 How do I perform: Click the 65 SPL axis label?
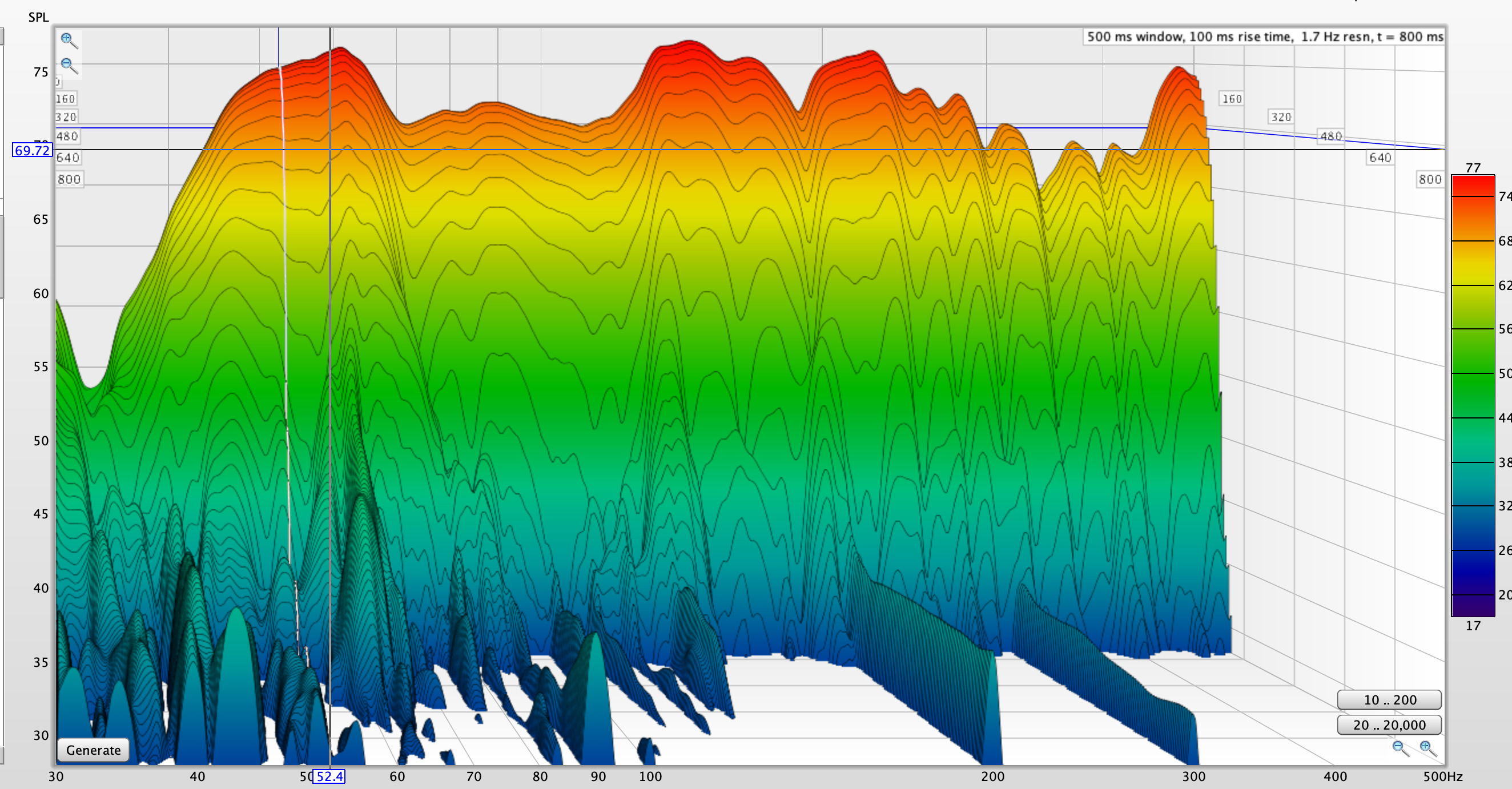tap(41, 220)
